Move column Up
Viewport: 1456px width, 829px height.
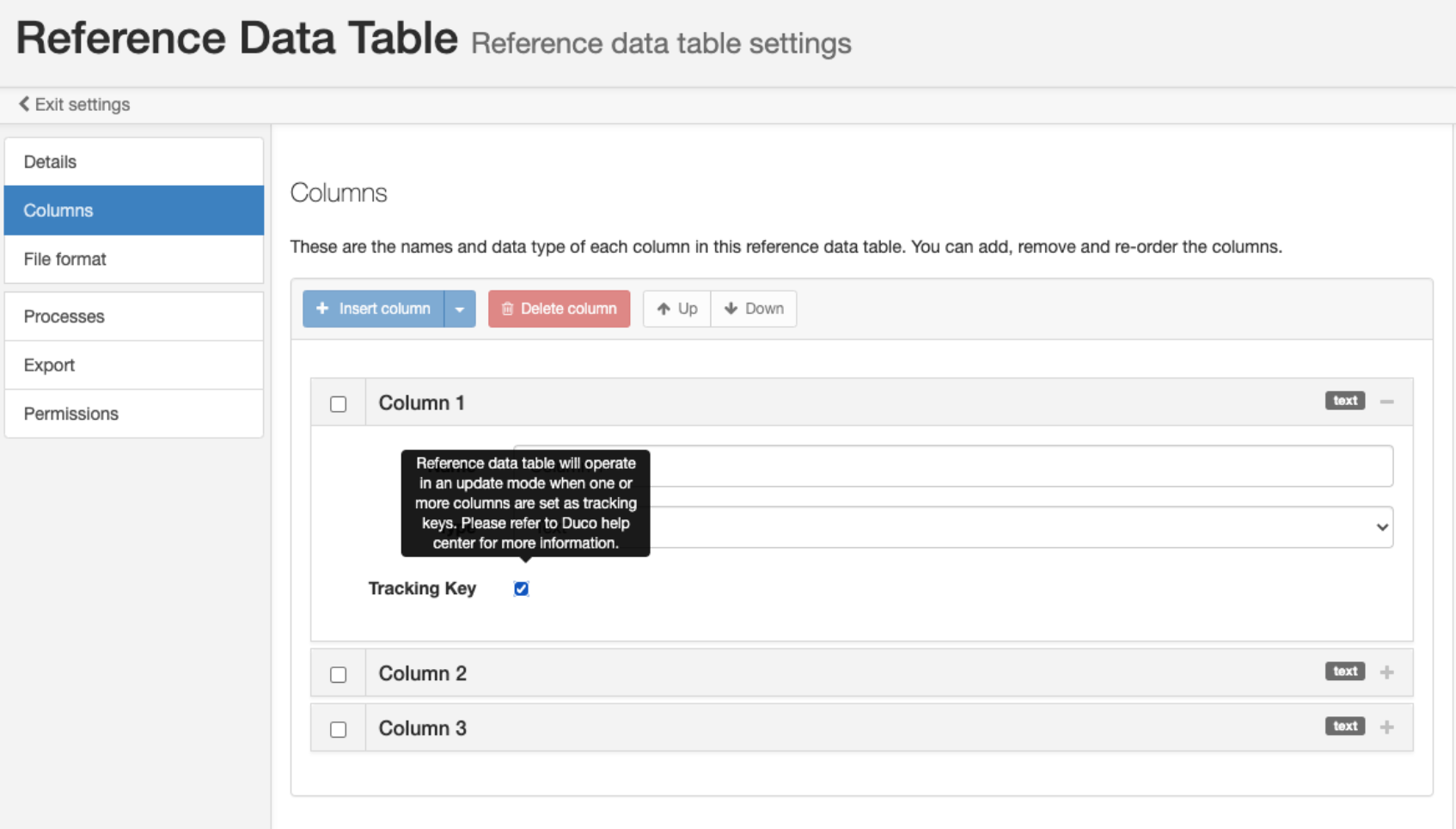pos(676,309)
